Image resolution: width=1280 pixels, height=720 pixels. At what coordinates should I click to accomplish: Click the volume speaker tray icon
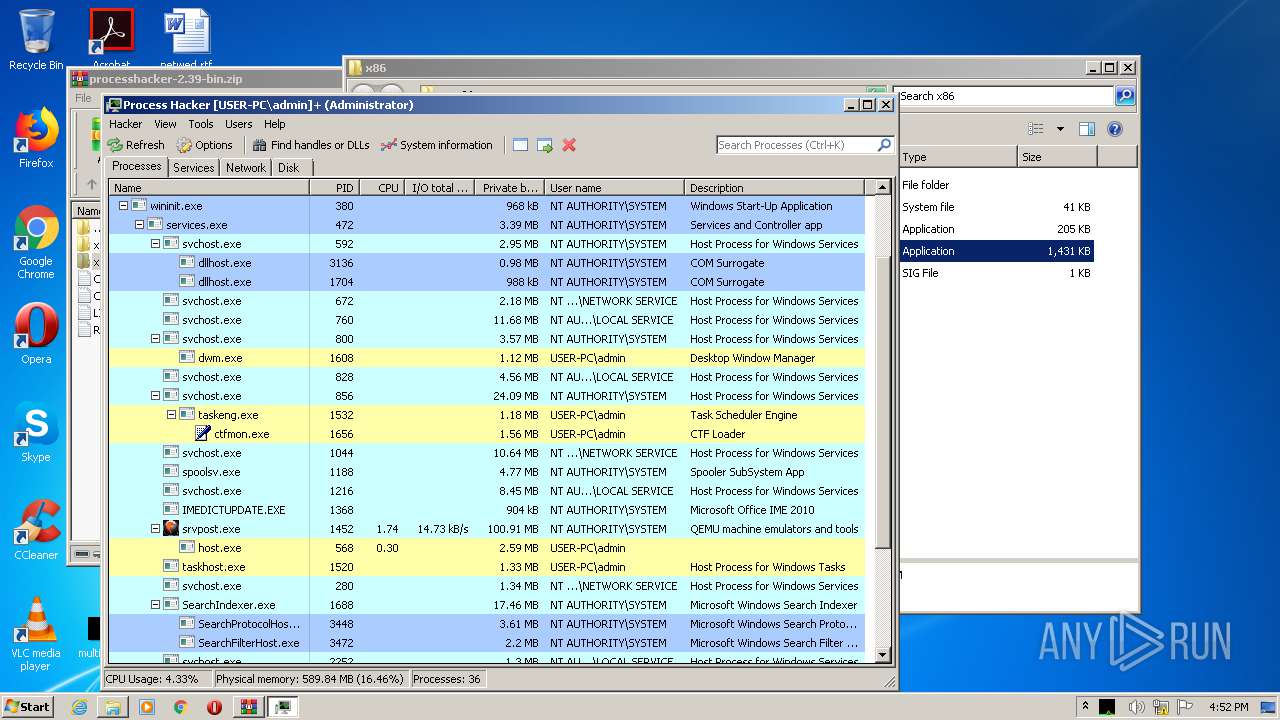[1136, 707]
